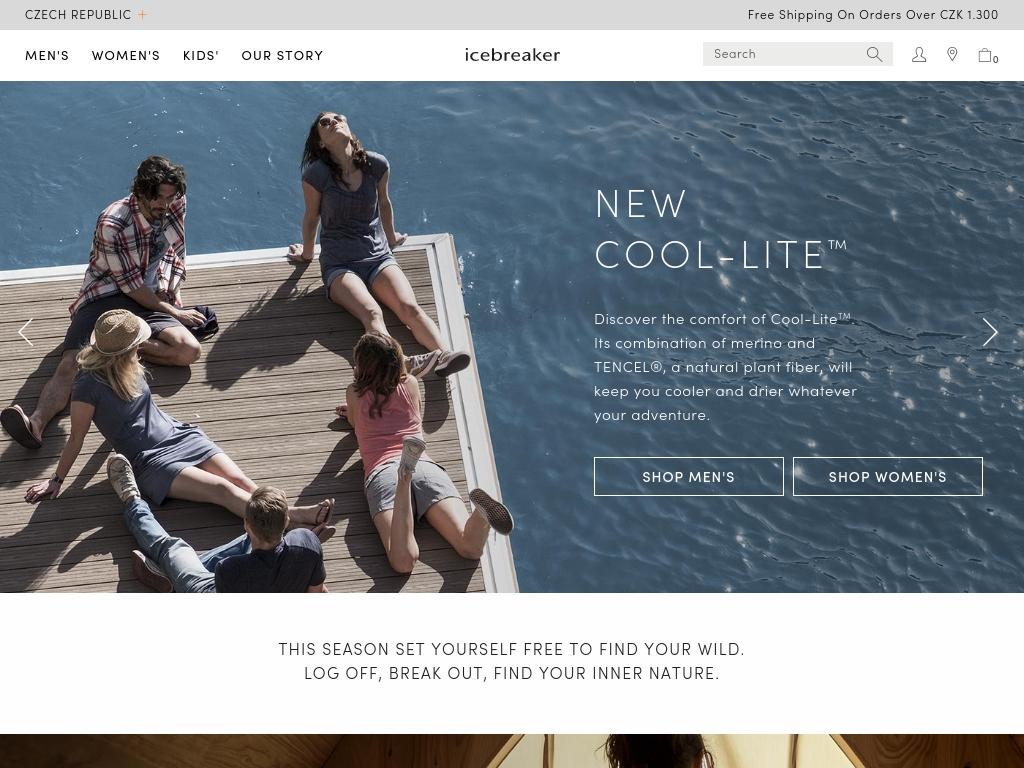The image size is (1024, 768).
Task: Click the Shop Women's button
Action: [x=888, y=477]
